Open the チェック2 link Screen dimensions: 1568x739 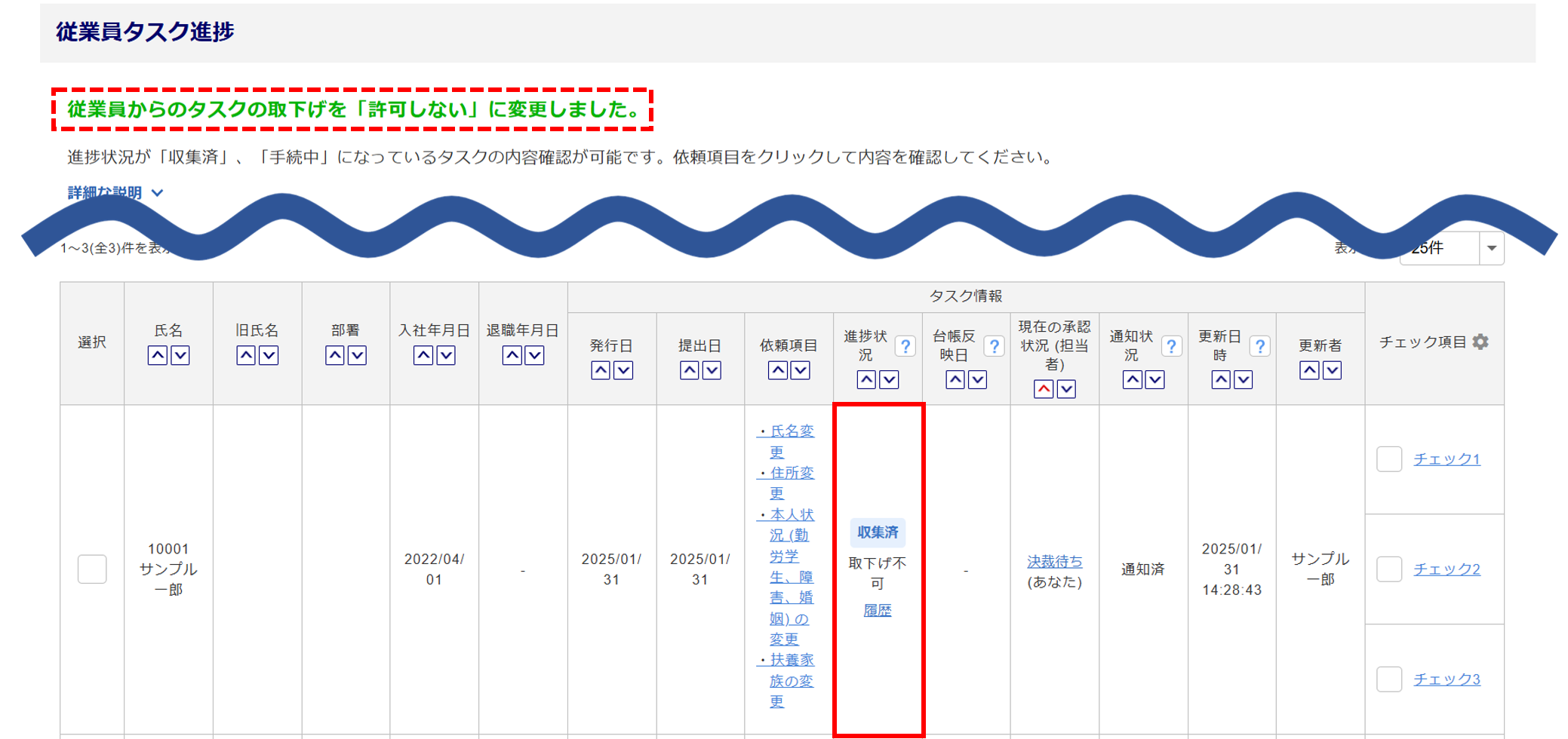[x=1447, y=569]
